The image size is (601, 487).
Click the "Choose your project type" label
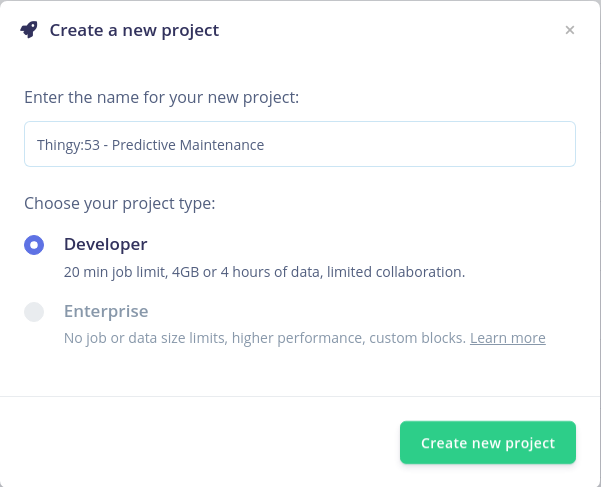[120, 203]
